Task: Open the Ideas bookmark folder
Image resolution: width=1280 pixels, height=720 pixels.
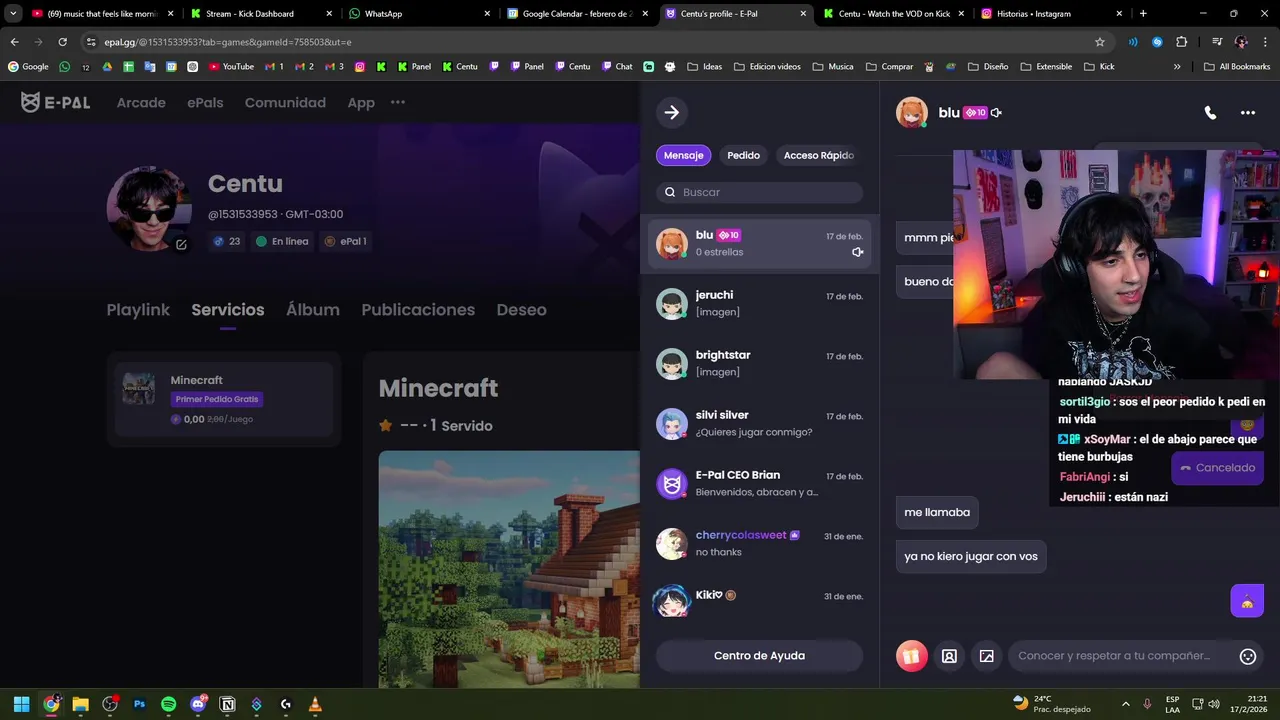Action: pos(705,67)
